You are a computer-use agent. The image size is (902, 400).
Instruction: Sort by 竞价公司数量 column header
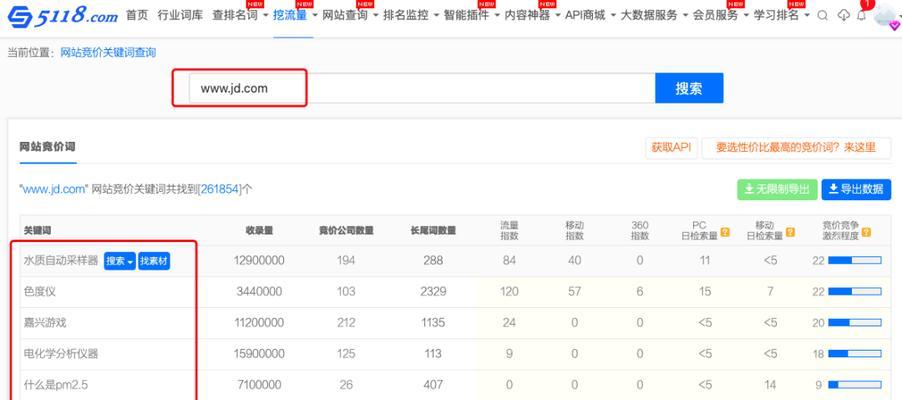pos(346,231)
